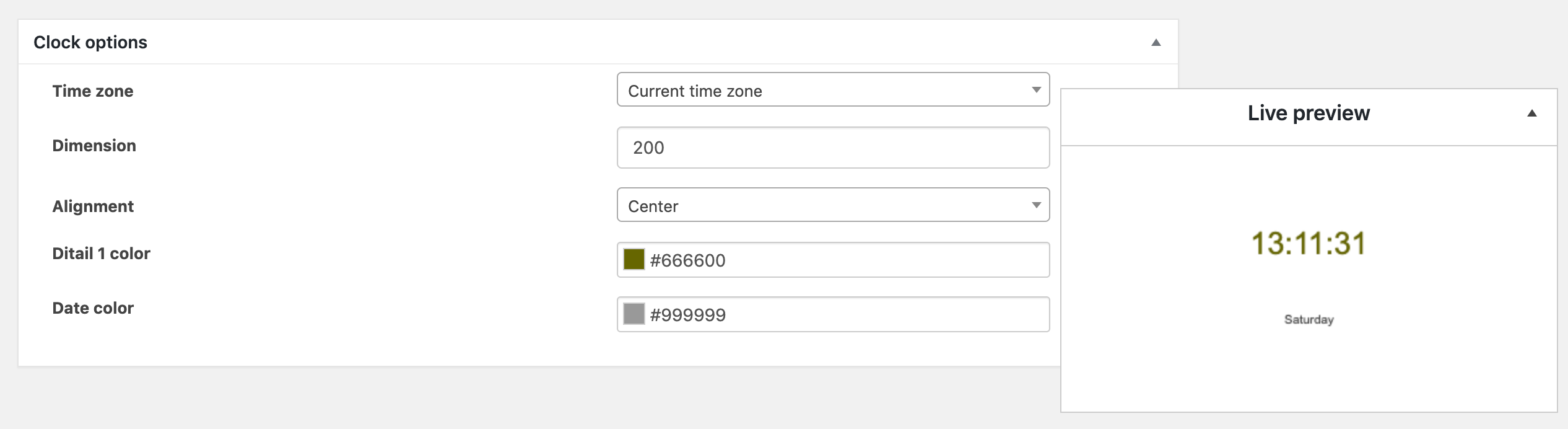Click the olive Ditail 1 color swatch
The image size is (1568, 429).
[634, 260]
